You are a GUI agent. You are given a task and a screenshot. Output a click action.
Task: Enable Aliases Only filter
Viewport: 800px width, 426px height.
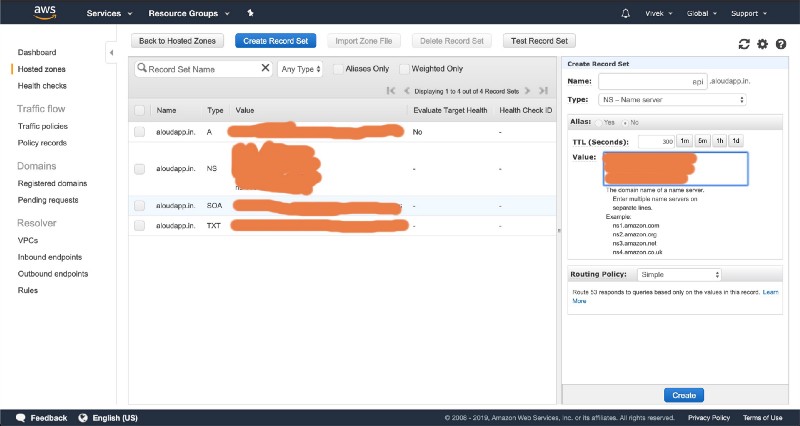point(338,69)
